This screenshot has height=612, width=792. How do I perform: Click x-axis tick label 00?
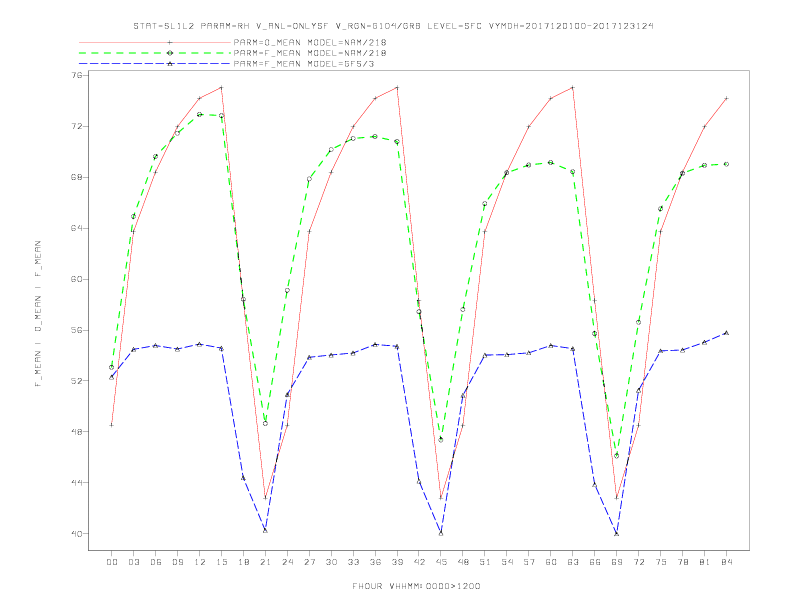[112, 562]
